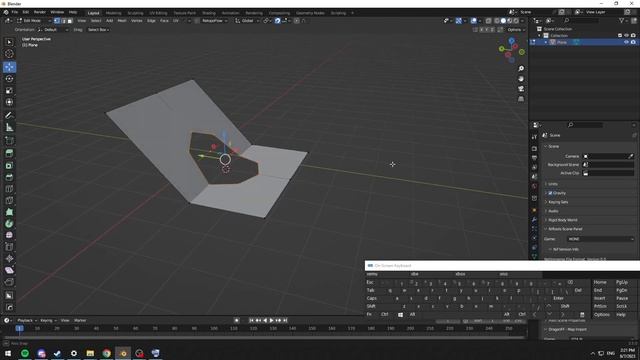The width and height of the screenshot is (640, 360).
Task: Open the File menu
Action: [x=14, y=13]
